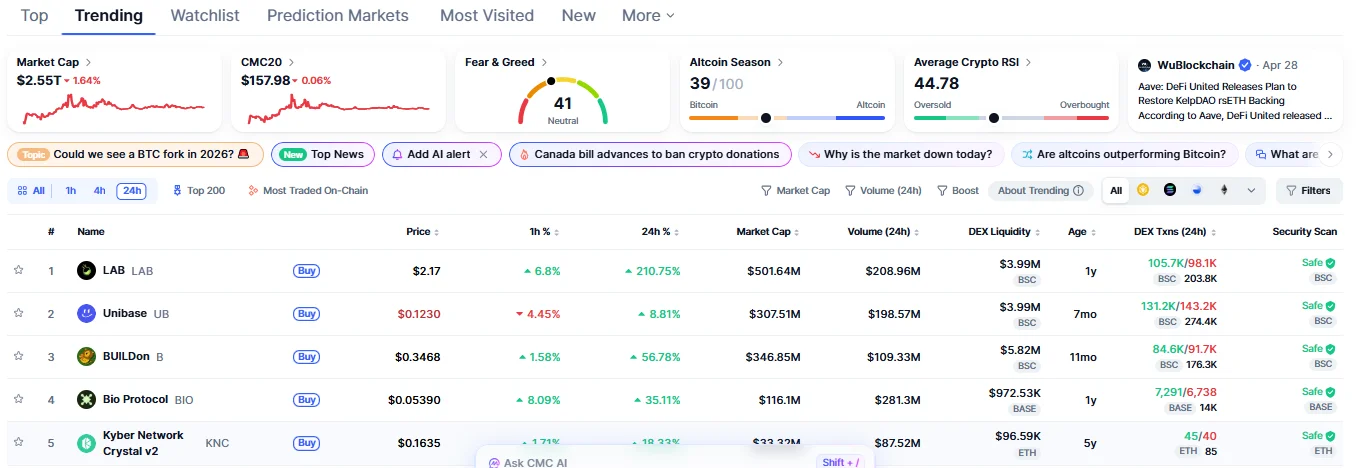This screenshot has height=468, width=1360.
Task: Open WuBlockchain avatar
Action: coord(1145,65)
